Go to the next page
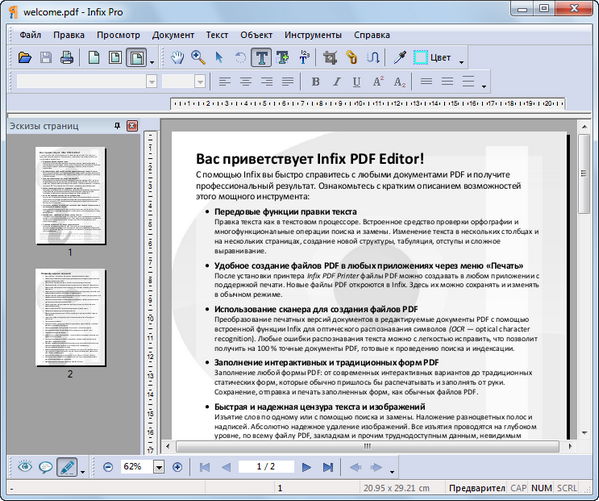Viewport: 599px width, 501px height. (306, 467)
